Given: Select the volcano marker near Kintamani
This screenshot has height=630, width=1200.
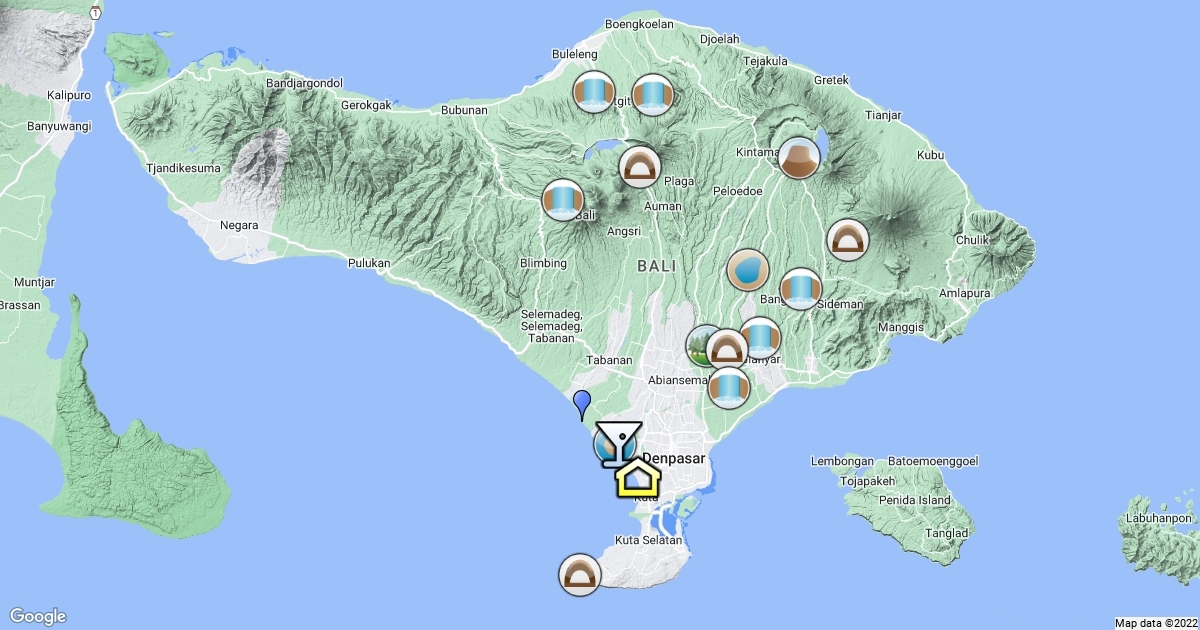Looking at the screenshot, I should point(798,158).
